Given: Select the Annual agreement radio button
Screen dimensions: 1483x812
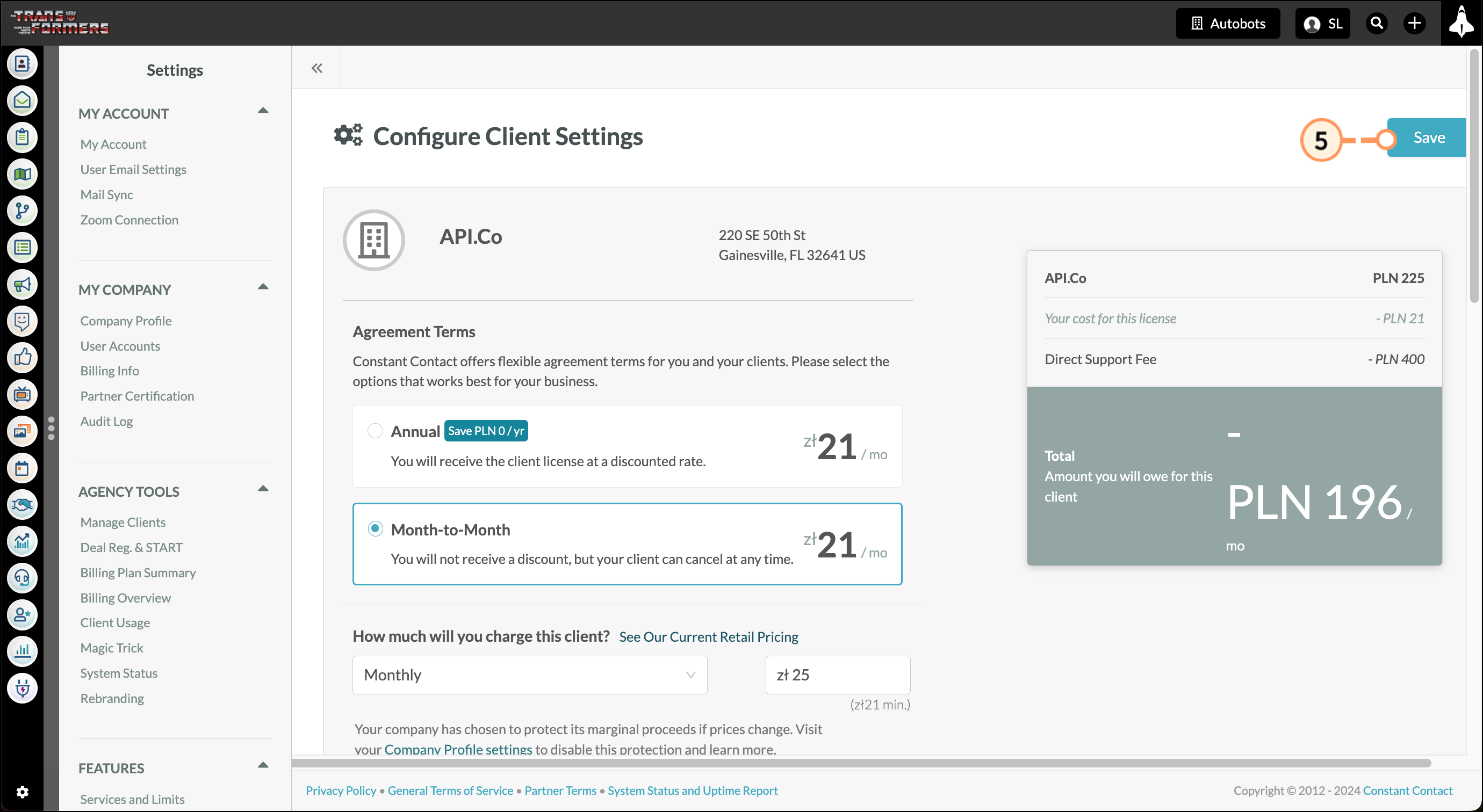Looking at the screenshot, I should pos(376,431).
